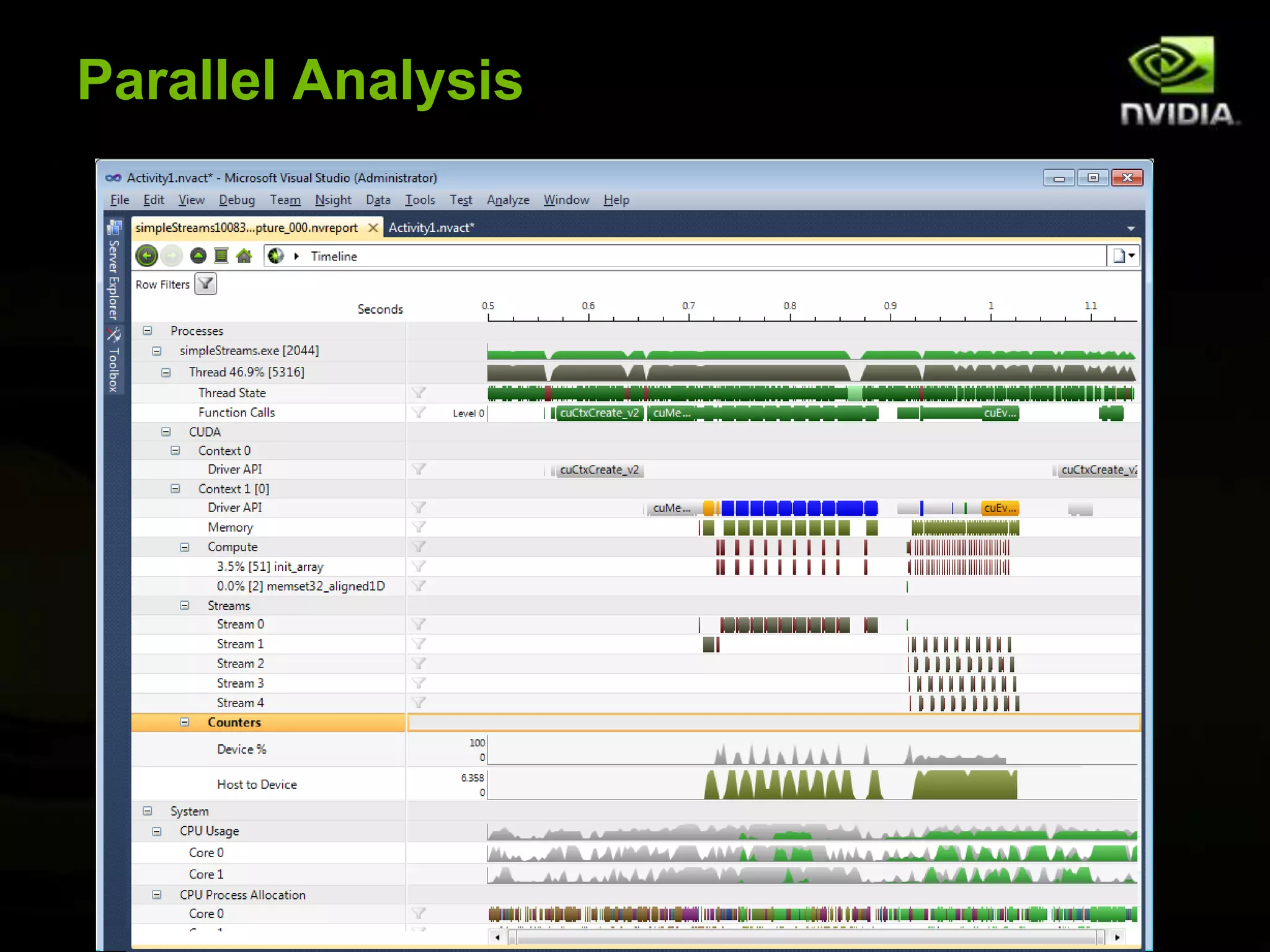Toggle filter on Stream 3 row

(x=419, y=683)
